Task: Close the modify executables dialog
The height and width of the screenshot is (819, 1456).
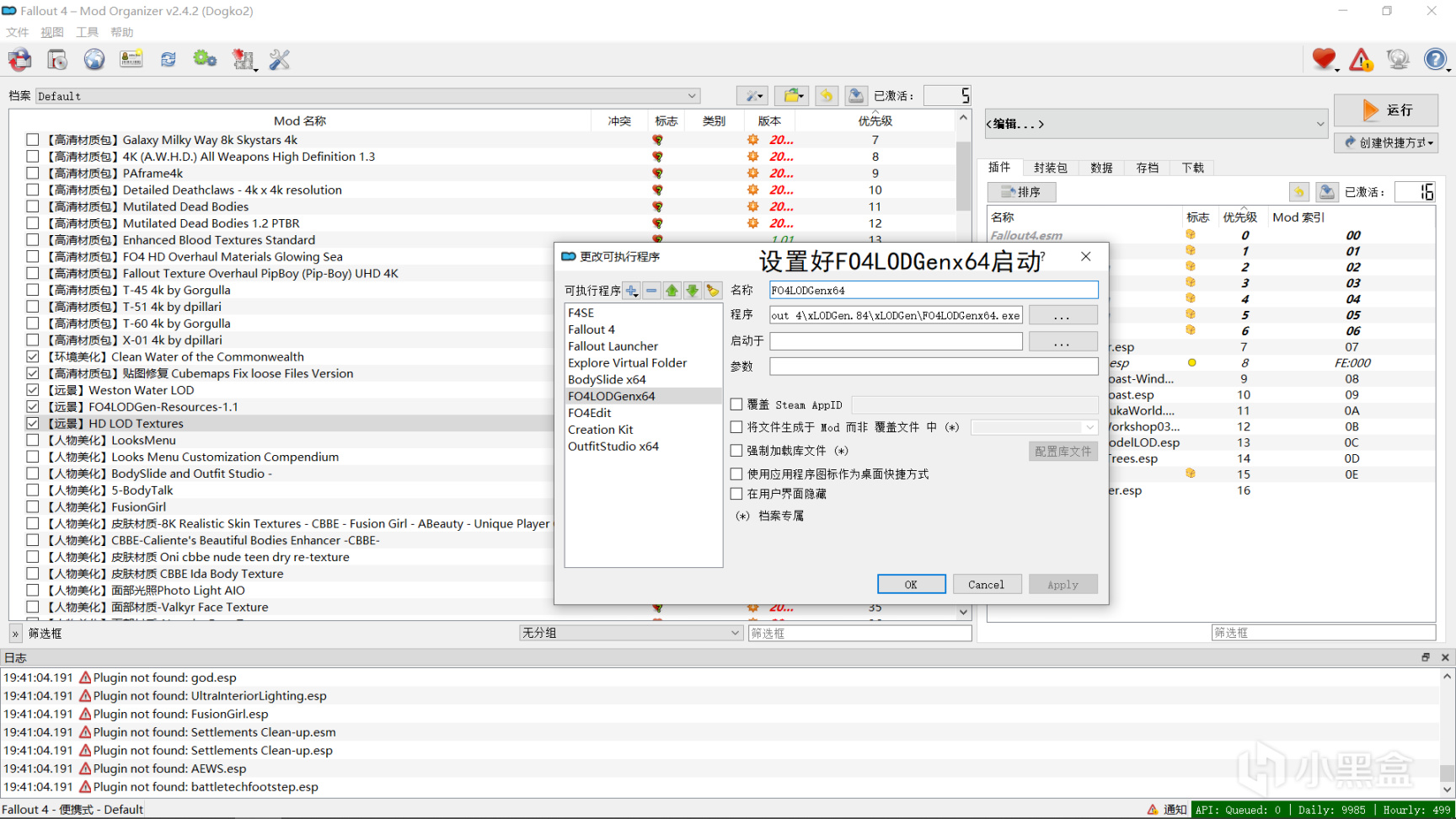Action: 1085,257
